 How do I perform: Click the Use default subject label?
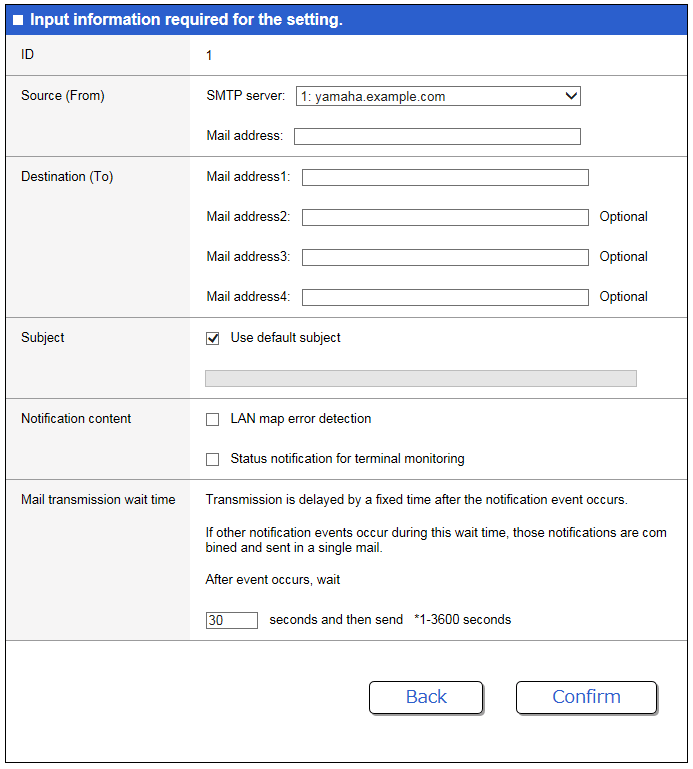tap(285, 338)
